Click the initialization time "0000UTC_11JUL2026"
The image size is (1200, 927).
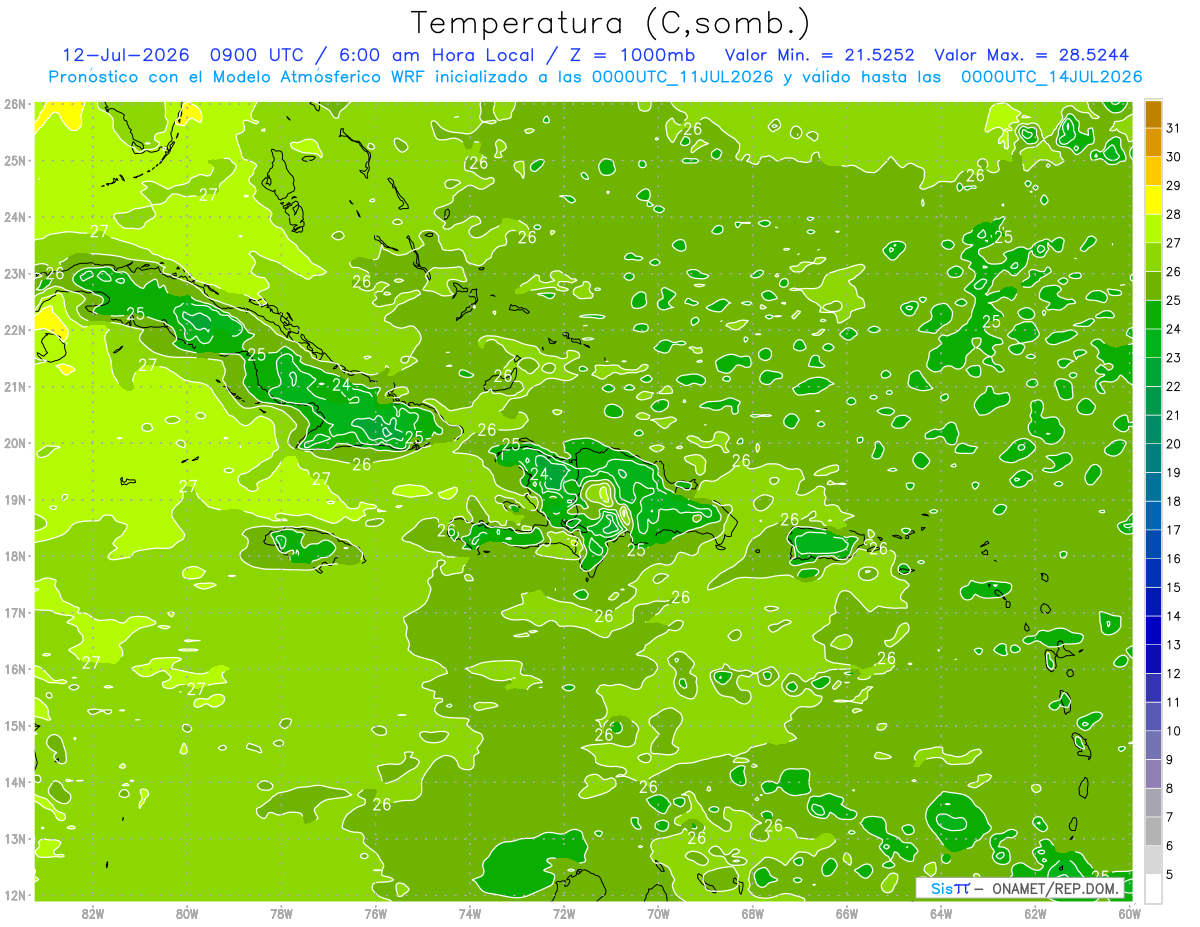683,76
